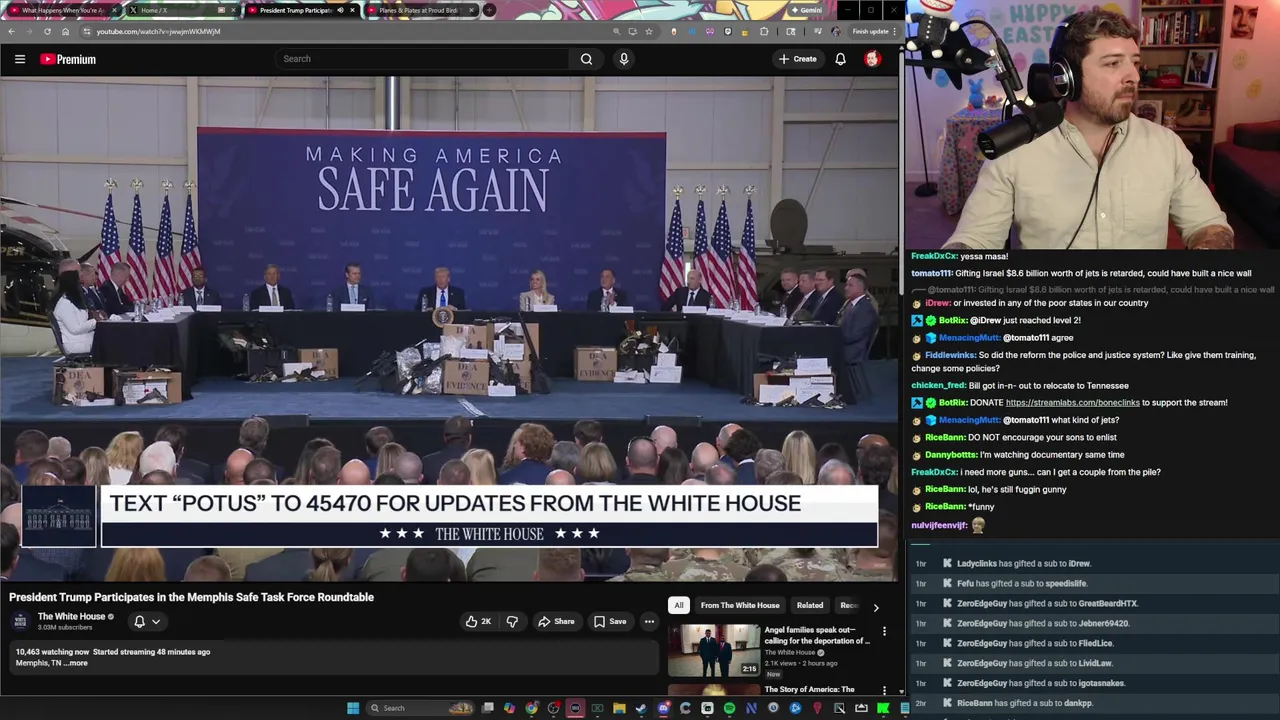Select the Related filter chip
This screenshot has width=1280, height=720.
click(x=810, y=605)
